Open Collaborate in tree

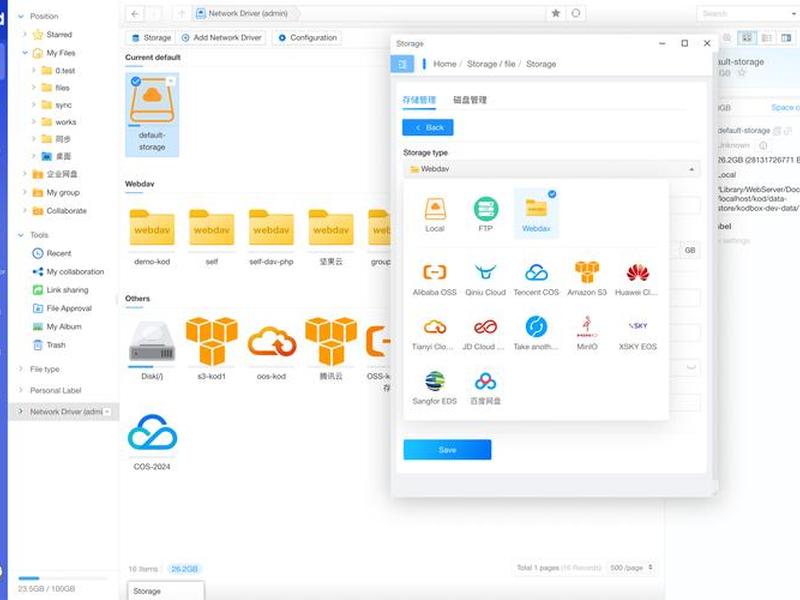click(60, 211)
